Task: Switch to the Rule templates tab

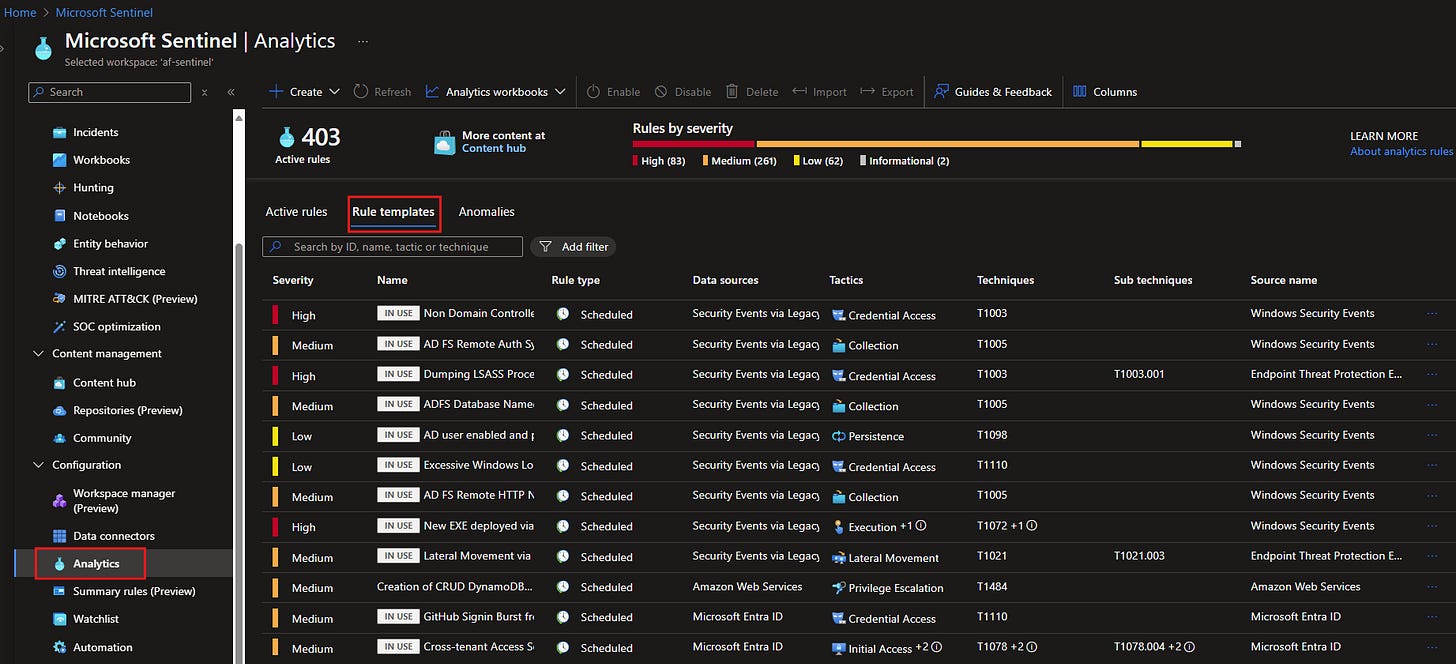Action: [x=393, y=212]
